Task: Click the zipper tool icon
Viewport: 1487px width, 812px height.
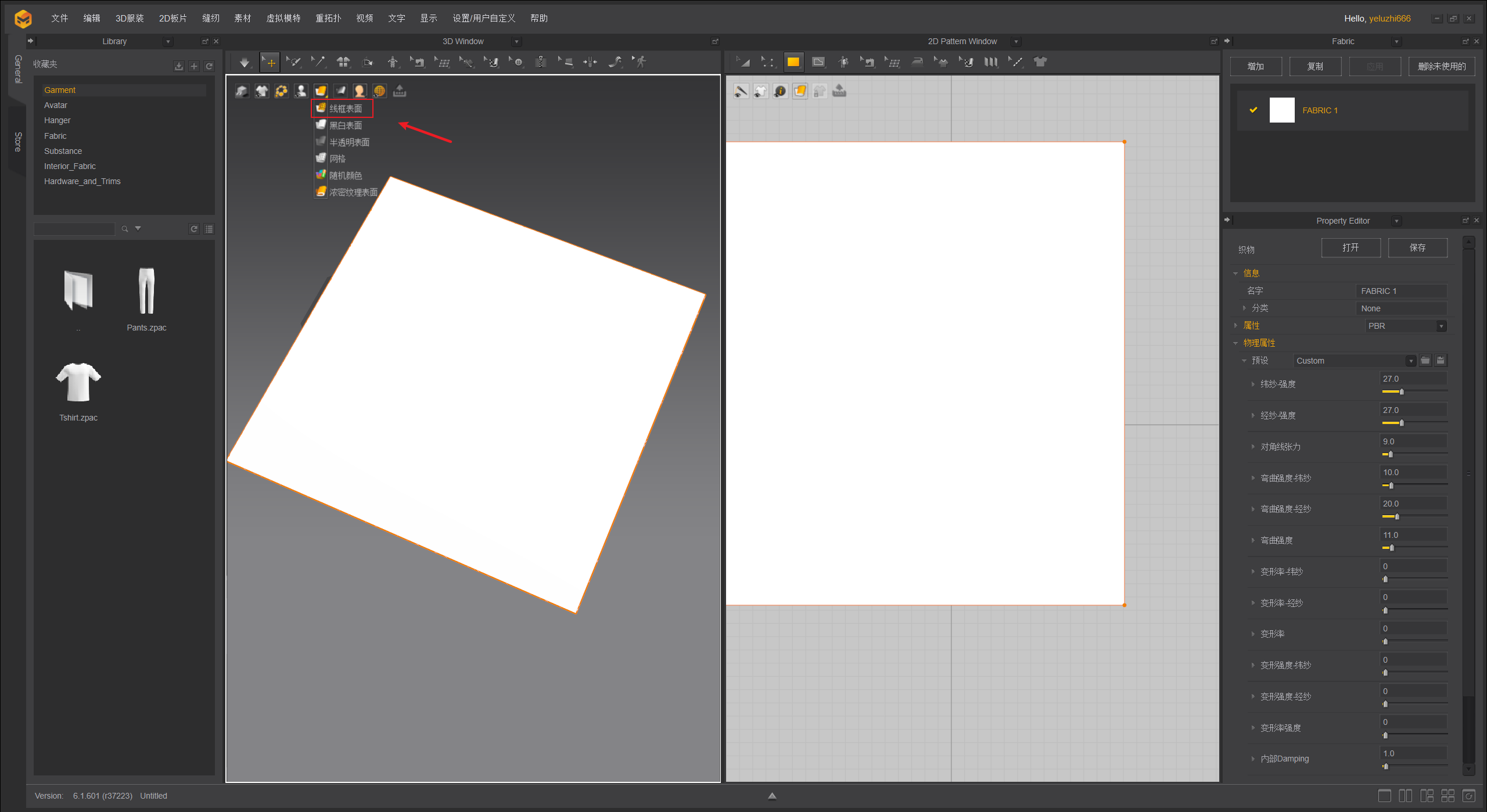Action: [541, 62]
